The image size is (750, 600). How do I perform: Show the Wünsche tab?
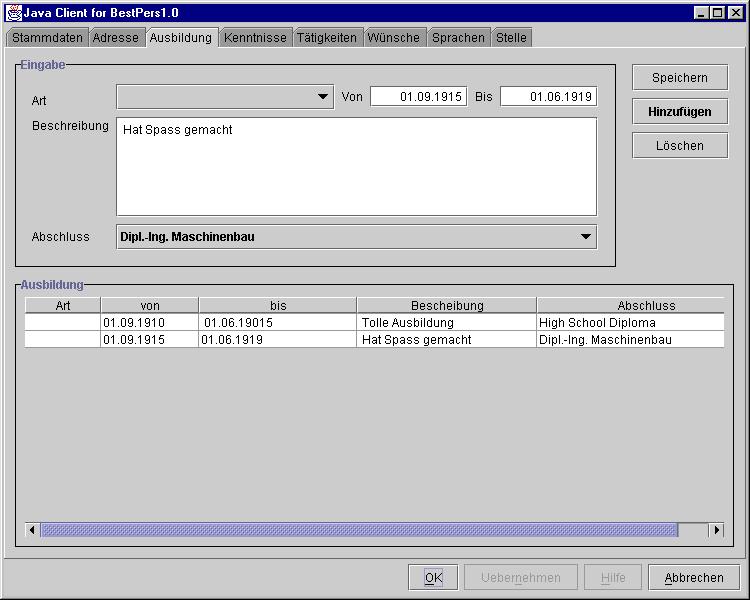(x=394, y=38)
